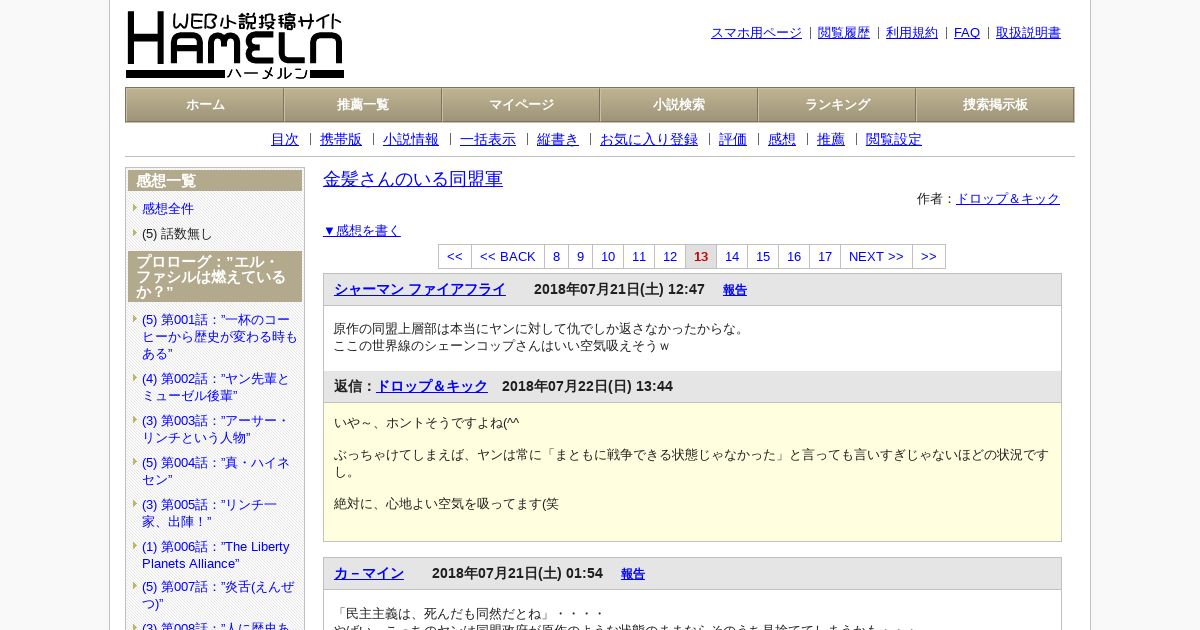Select 第004話 真・ハイネセン
The width and height of the screenshot is (1200, 630).
tap(216, 471)
